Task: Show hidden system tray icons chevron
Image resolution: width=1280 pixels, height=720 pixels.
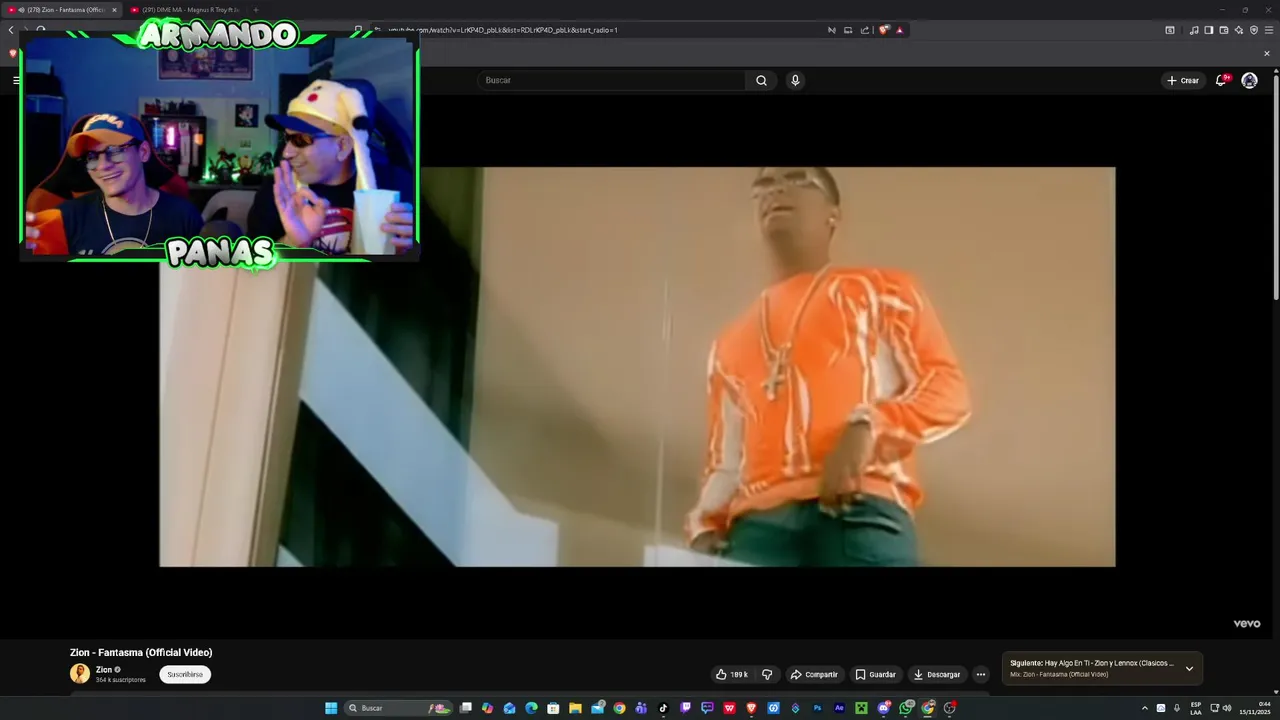Action: click(x=1145, y=708)
